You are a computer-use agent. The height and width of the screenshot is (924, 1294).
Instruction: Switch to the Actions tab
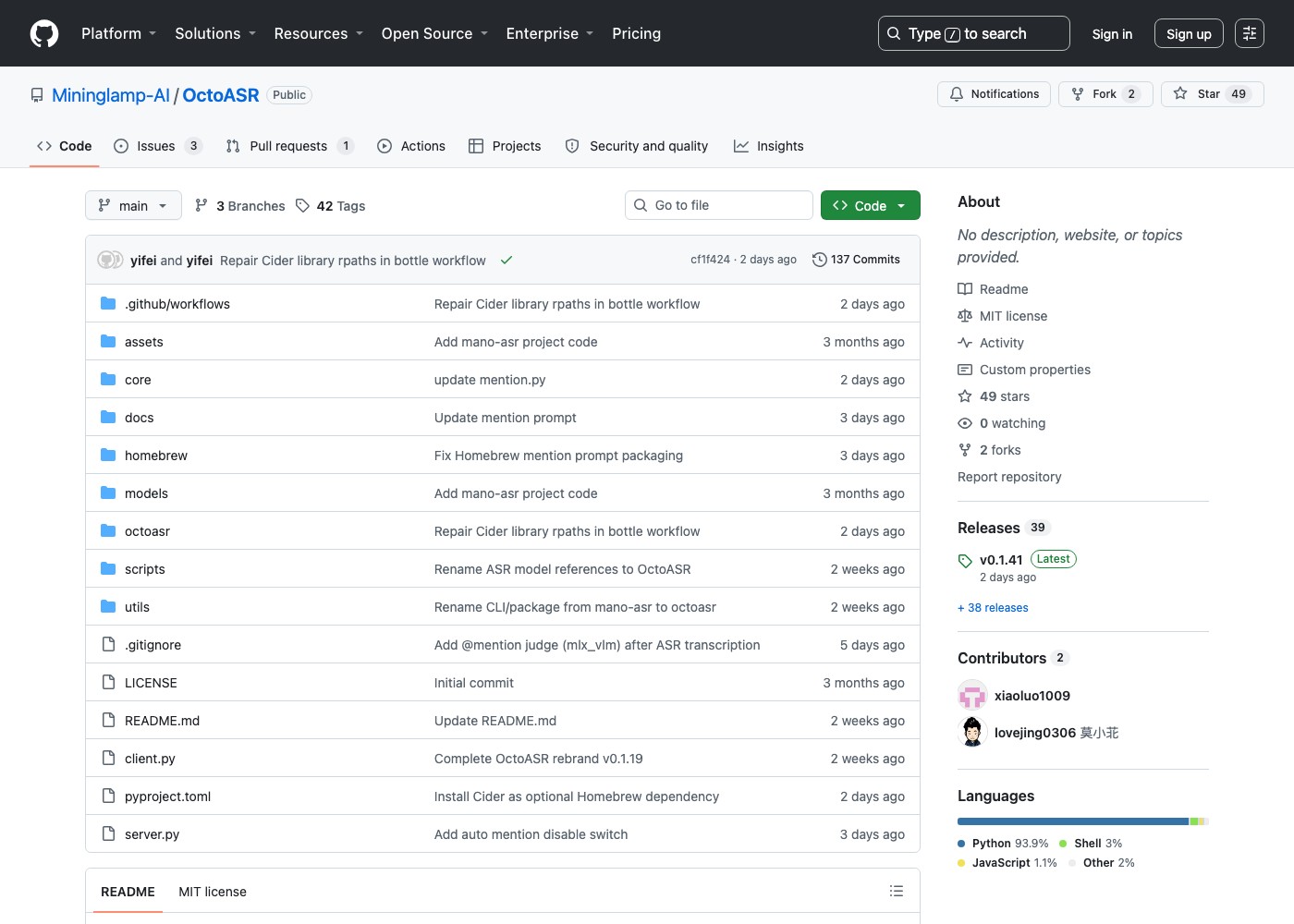(x=411, y=146)
